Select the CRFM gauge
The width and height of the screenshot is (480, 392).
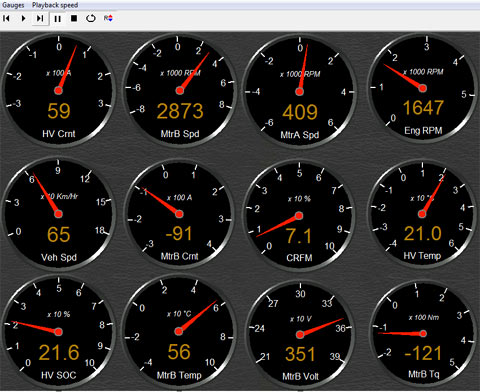point(299,215)
